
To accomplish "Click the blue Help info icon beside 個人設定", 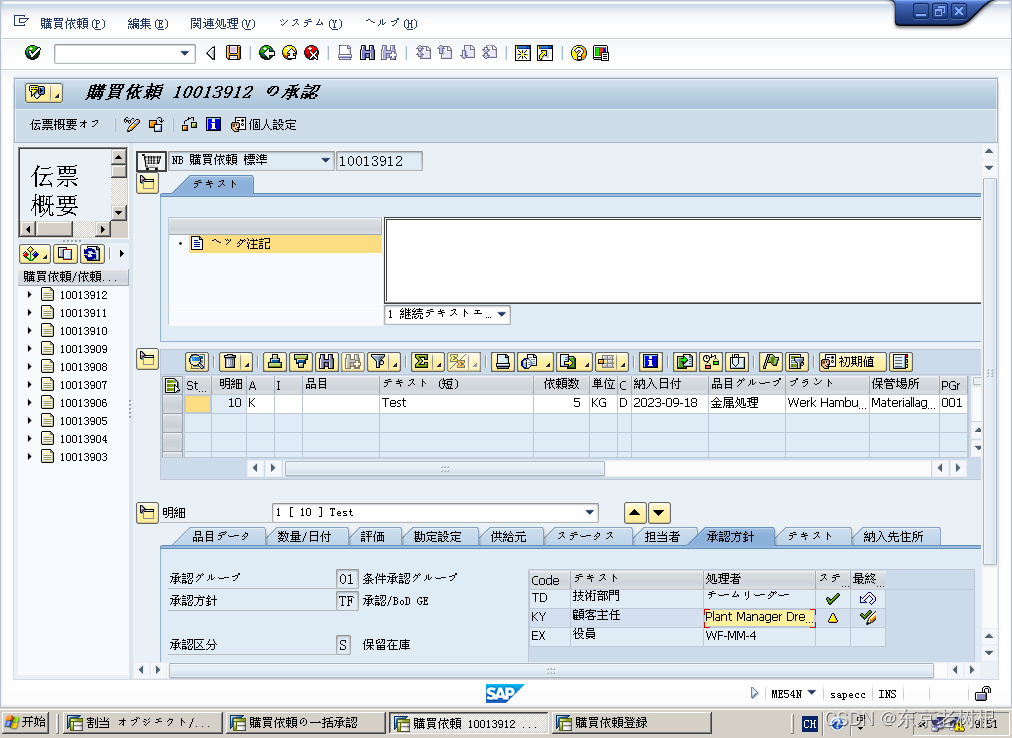I will click(214, 124).
